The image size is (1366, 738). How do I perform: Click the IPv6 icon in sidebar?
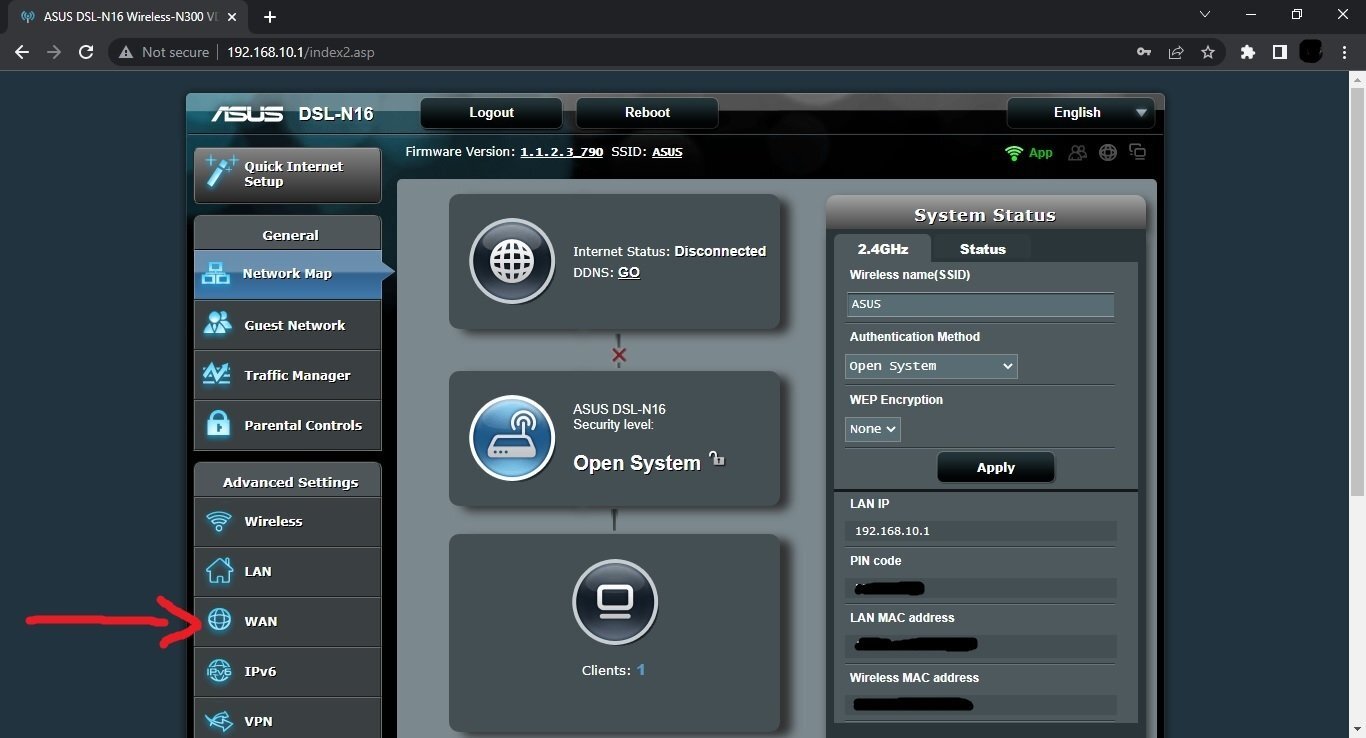click(x=218, y=671)
